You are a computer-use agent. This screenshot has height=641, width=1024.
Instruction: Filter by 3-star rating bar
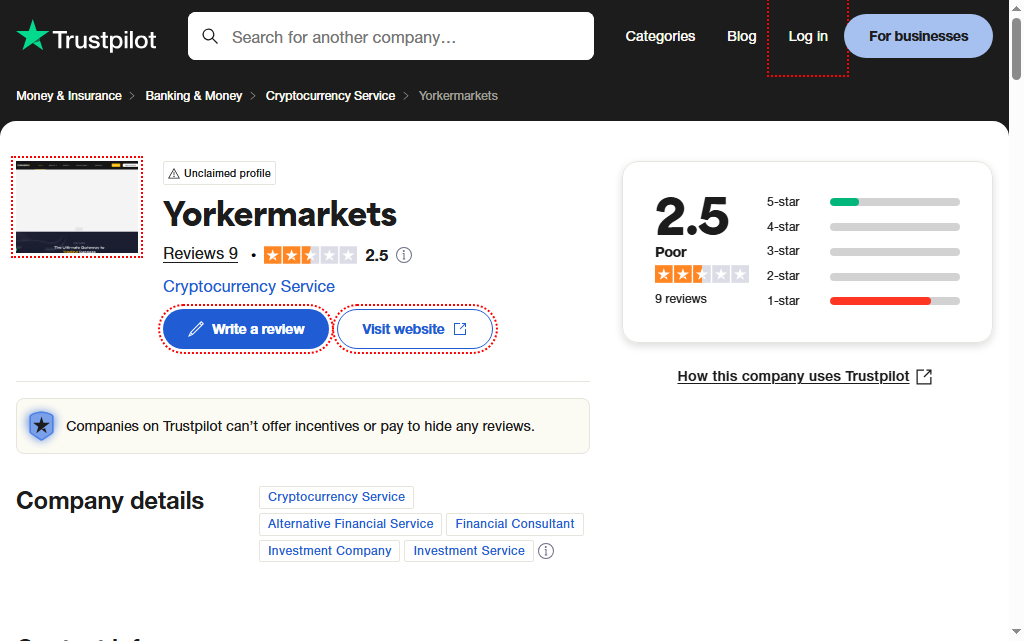point(863,251)
